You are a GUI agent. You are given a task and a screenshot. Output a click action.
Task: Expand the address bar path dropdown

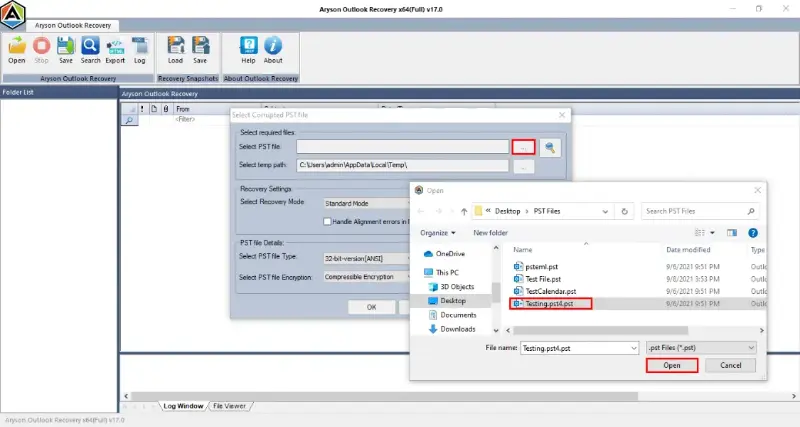pos(605,211)
